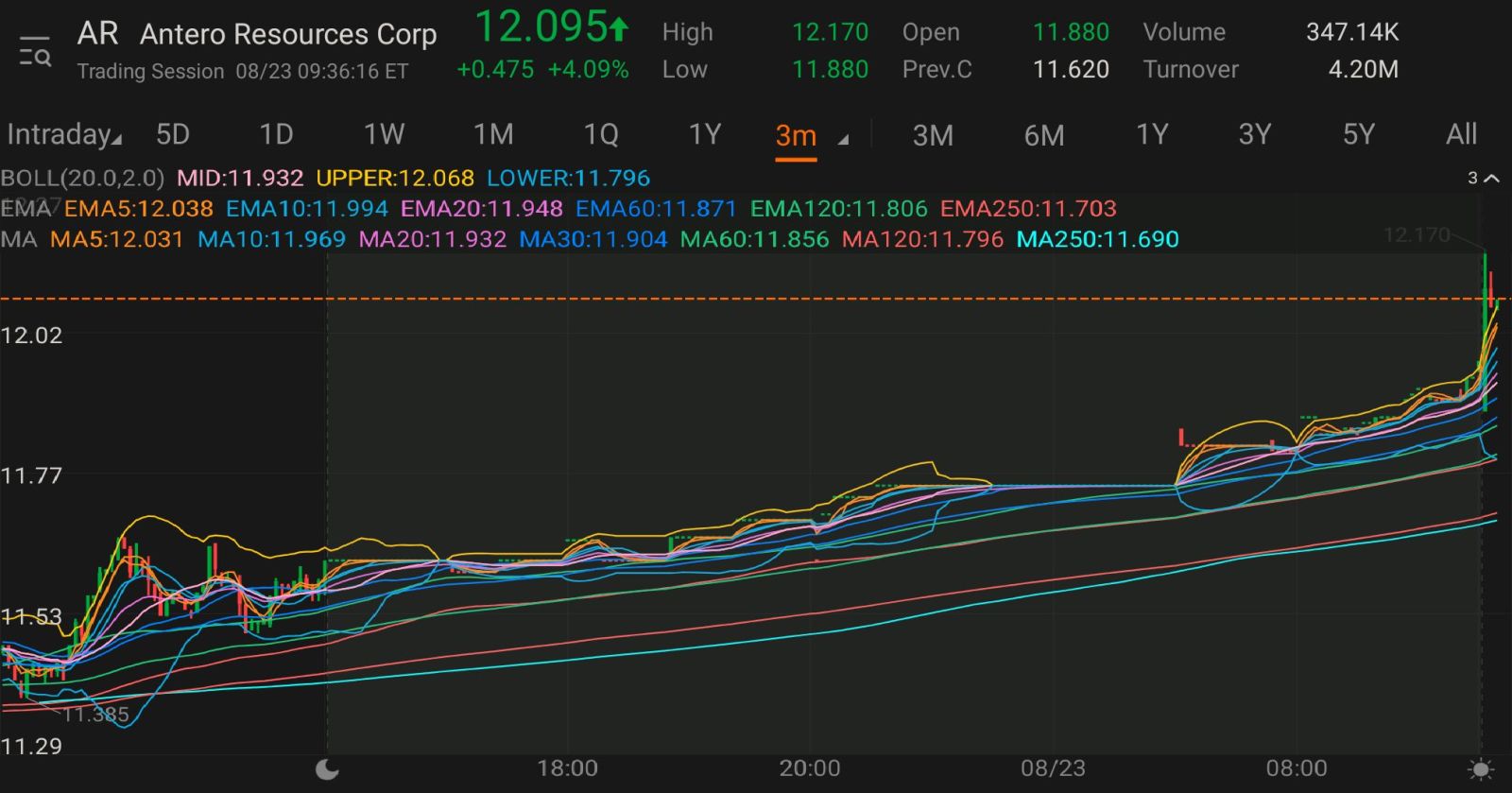Collapse the indicator legend with chevron

(x=1491, y=178)
